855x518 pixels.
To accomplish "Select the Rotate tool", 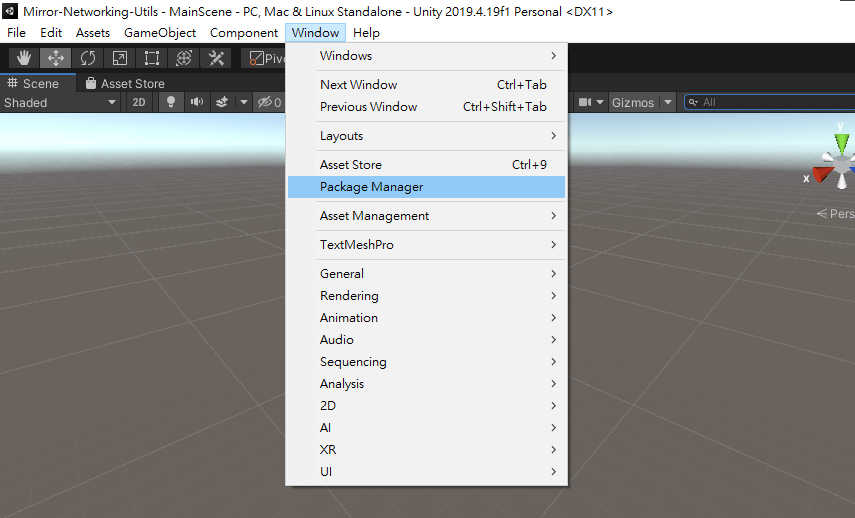I will pyautogui.click(x=88, y=58).
